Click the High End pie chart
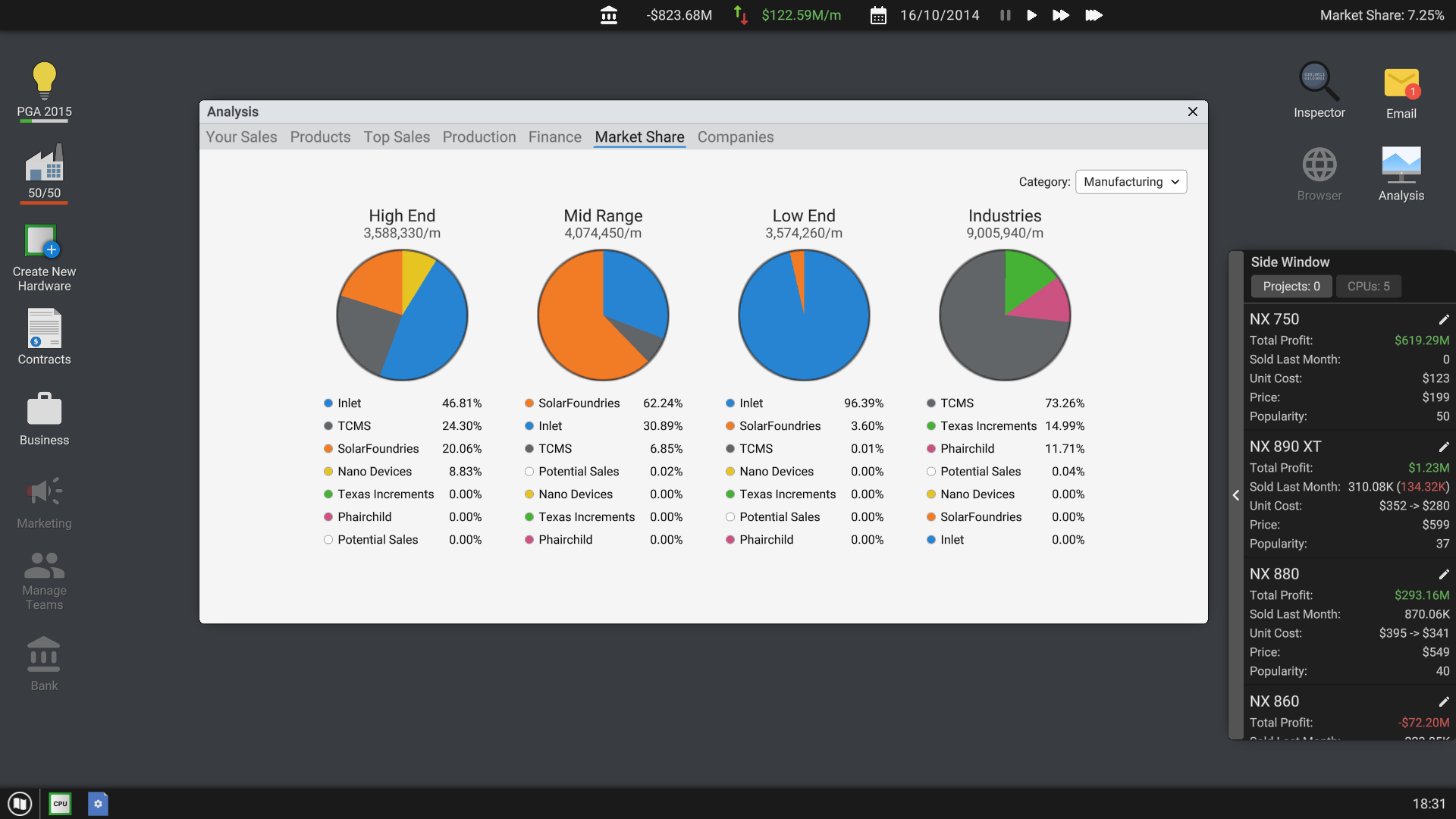This screenshot has height=819, width=1456. click(x=402, y=315)
